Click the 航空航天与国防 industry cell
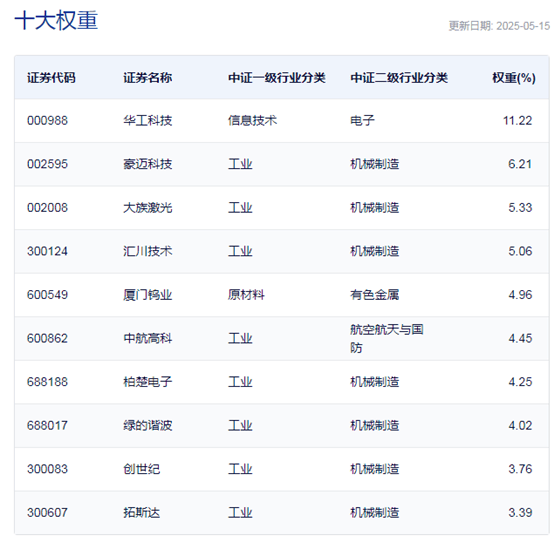 pyautogui.click(x=387, y=338)
